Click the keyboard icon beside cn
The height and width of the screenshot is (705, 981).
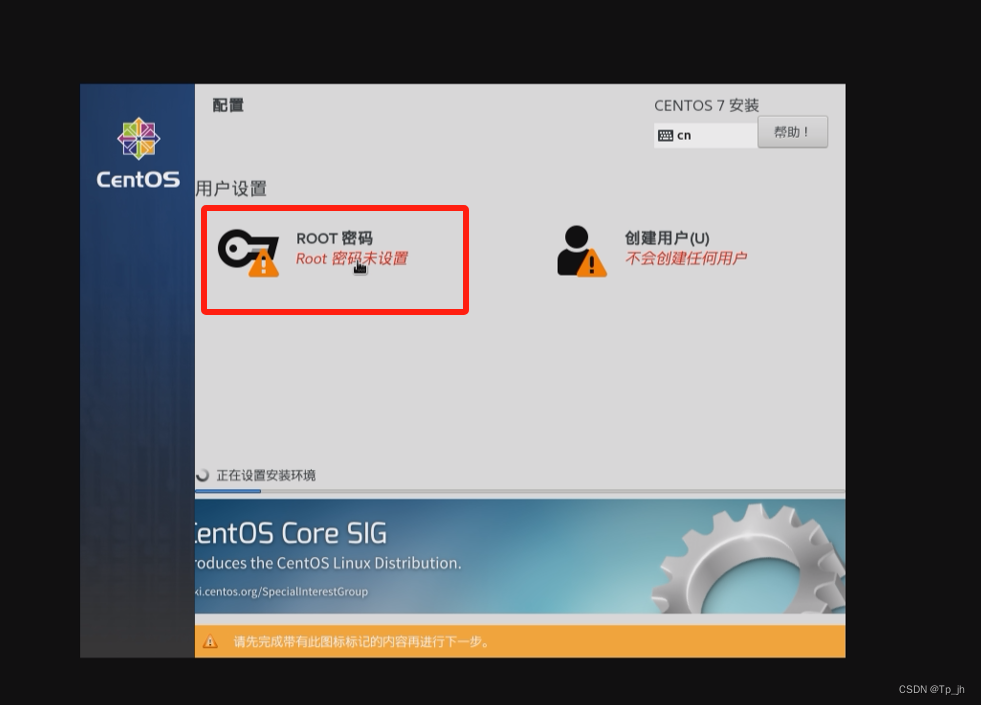666,136
